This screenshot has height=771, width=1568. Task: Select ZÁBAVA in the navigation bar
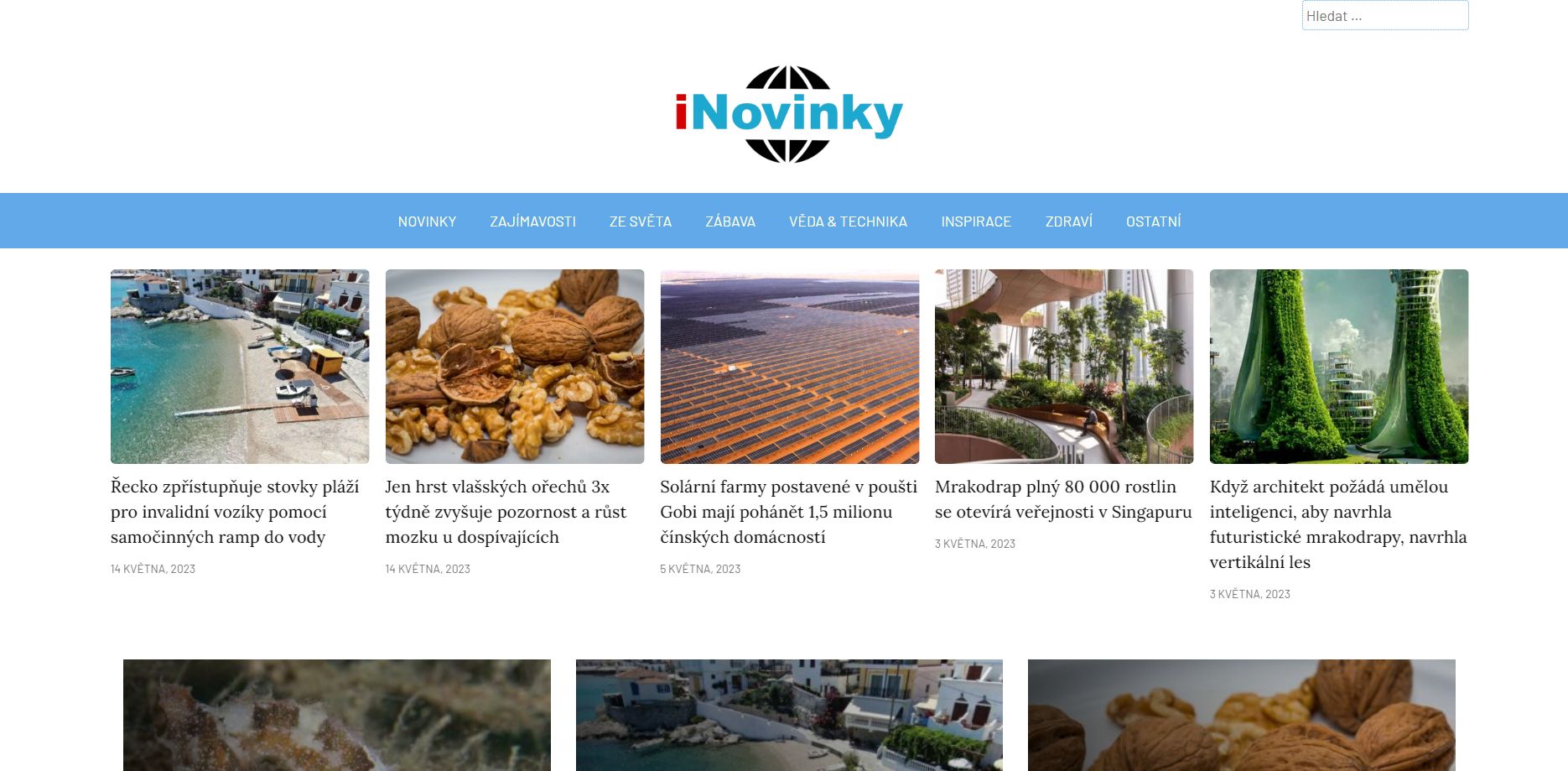pos(730,221)
